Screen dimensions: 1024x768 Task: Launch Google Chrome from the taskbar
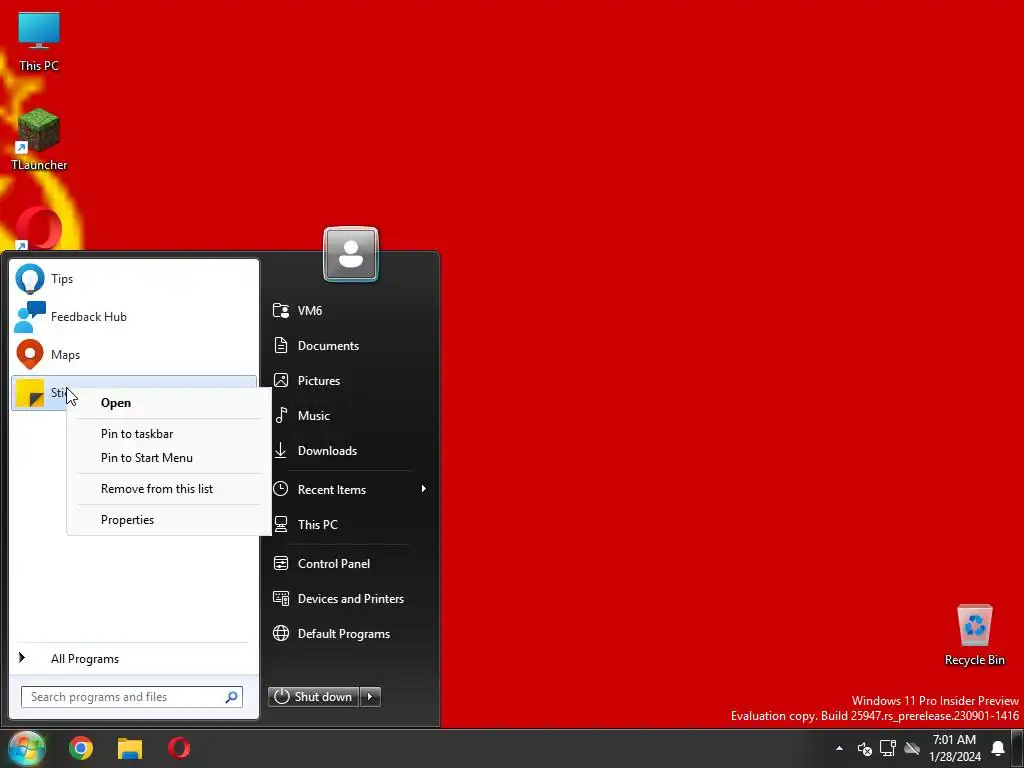click(81, 748)
